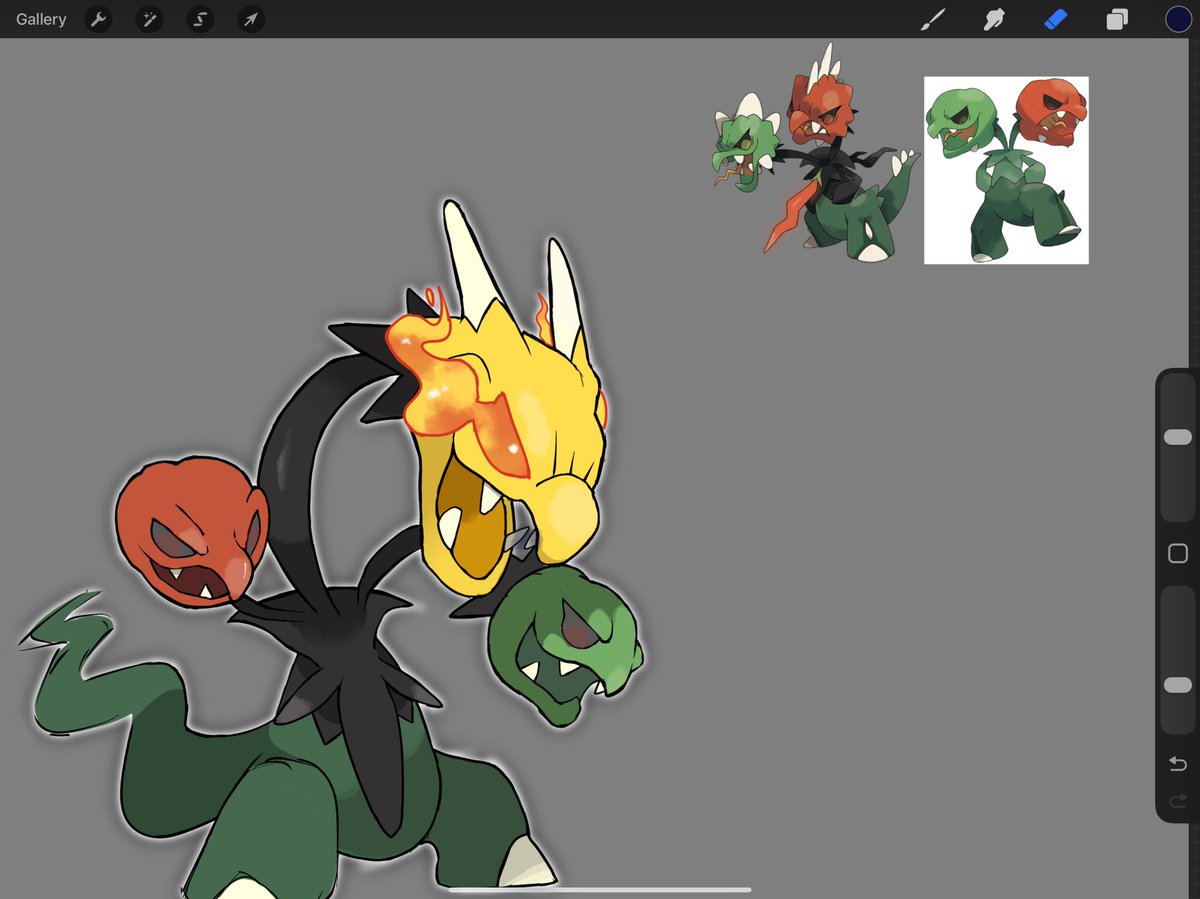Tap the brush opacity slider handle
Screen dimensions: 1200x899
pos(1178,685)
